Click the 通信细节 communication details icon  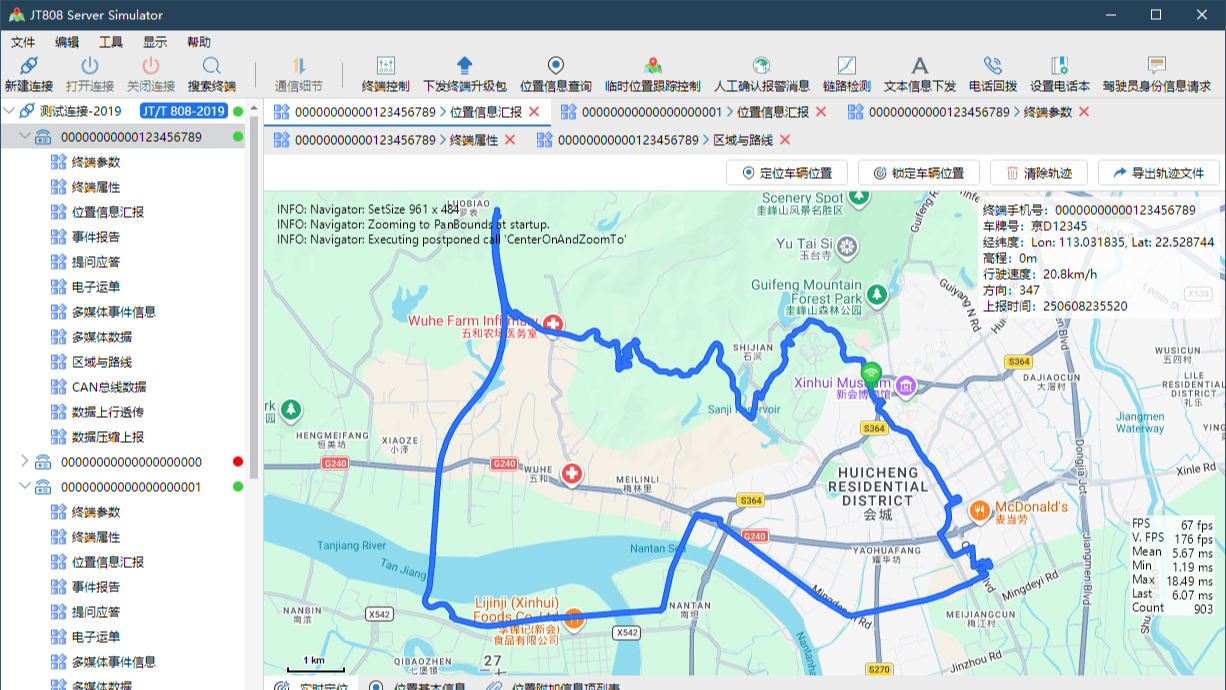tap(298, 66)
